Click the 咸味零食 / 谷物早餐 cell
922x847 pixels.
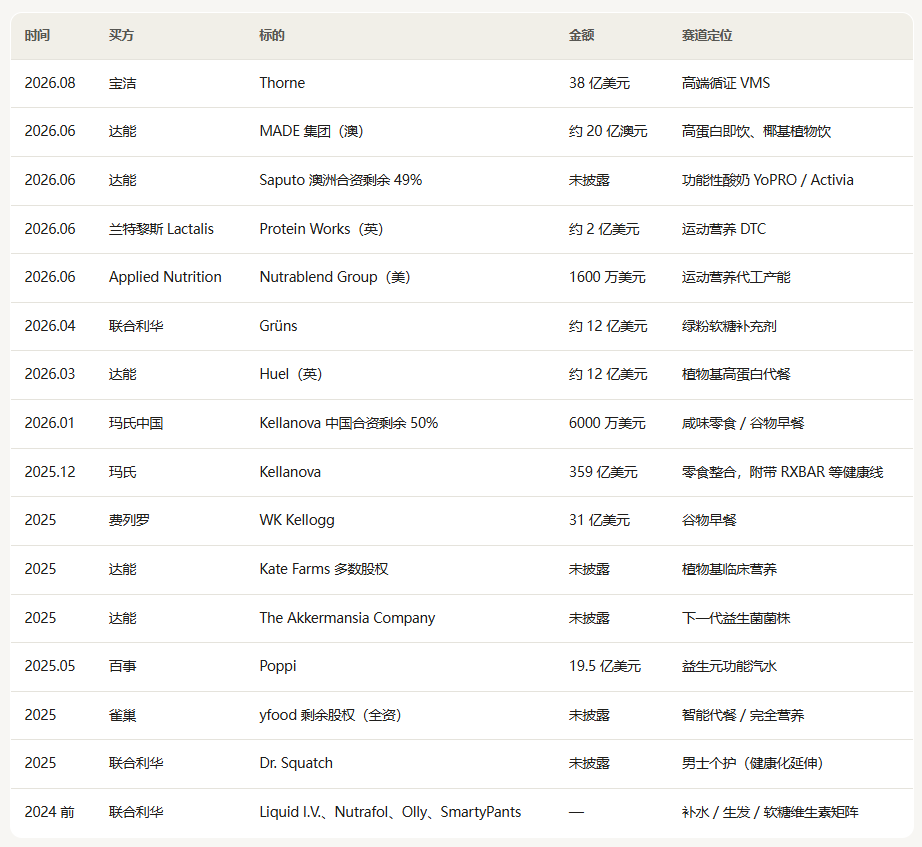click(x=743, y=423)
